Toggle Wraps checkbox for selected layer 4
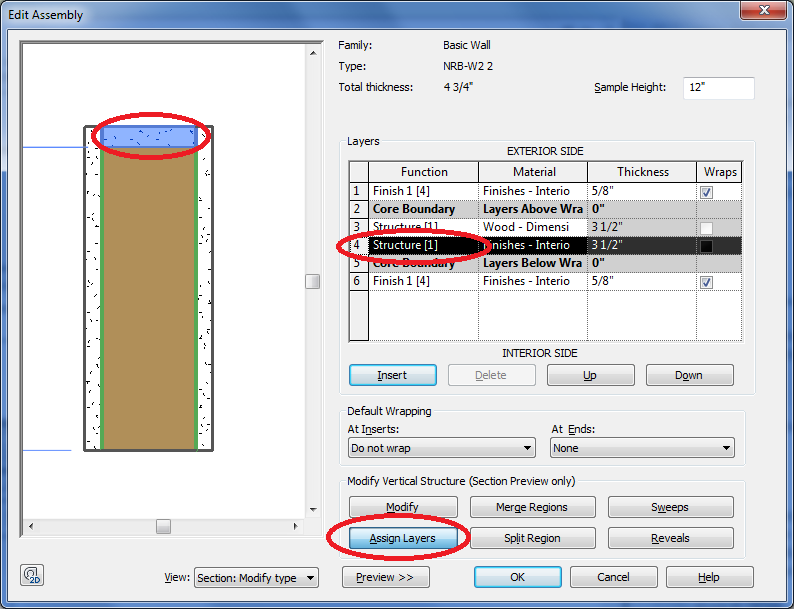Viewport: 794px width, 609px height. [706, 246]
